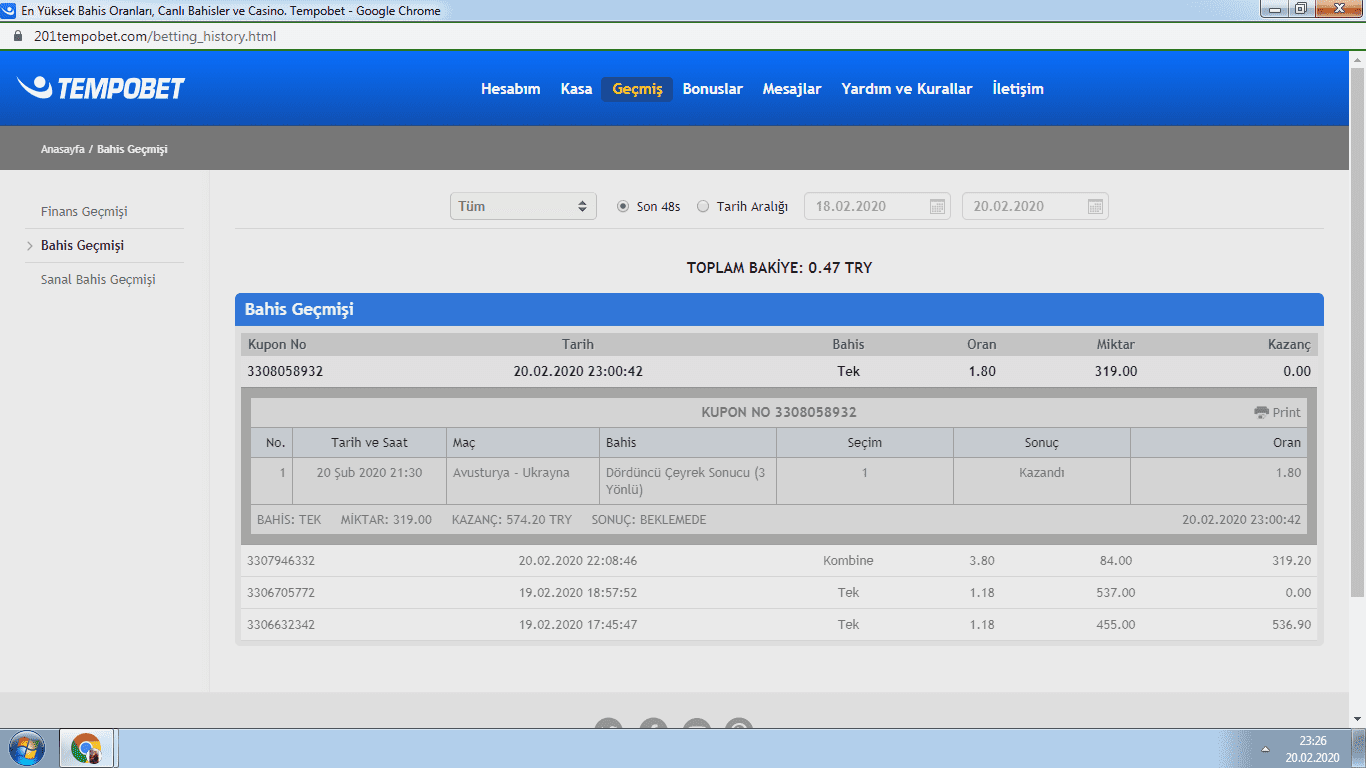Click the Kazanç column header
The image size is (1366, 768).
(1289, 344)
